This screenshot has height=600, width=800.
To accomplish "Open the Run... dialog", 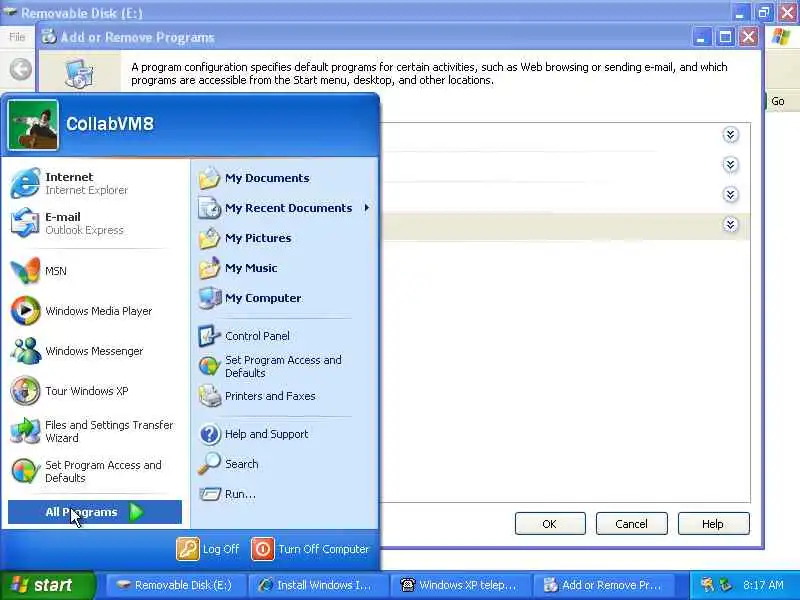I will (x=284, y=494).
